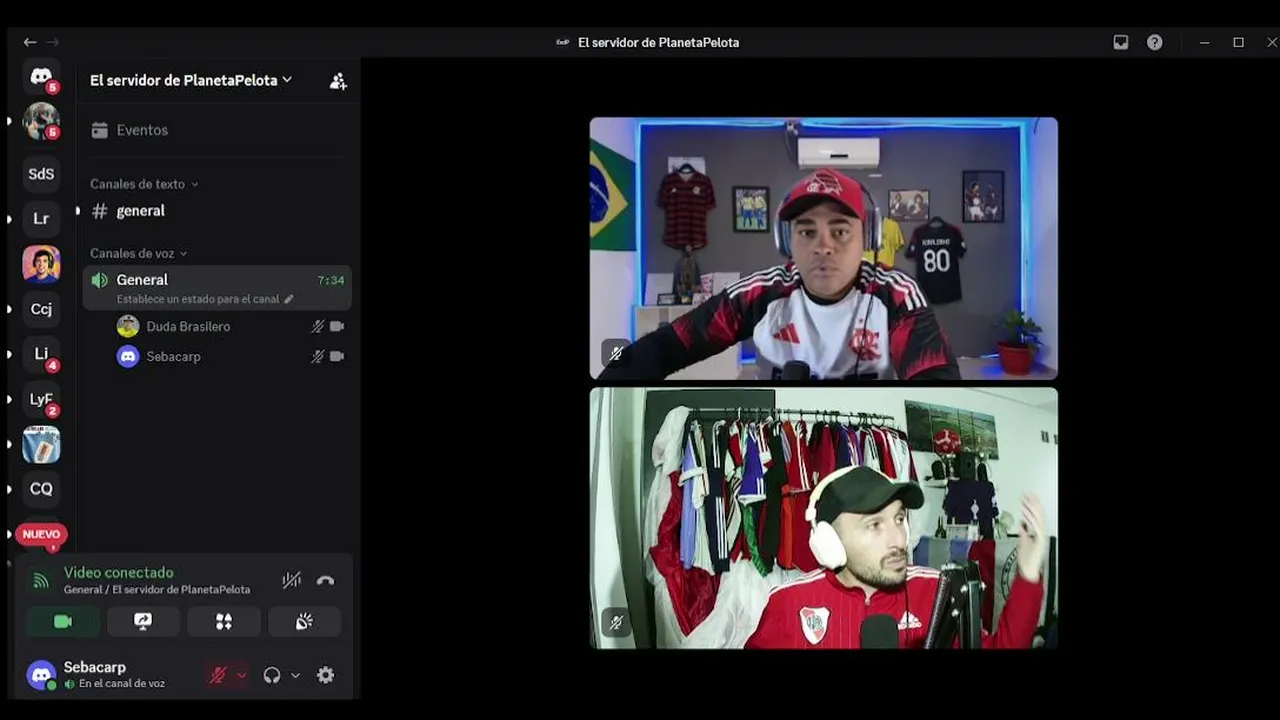
Task: Disconnect from the voice call
Action: click(325, 580)
